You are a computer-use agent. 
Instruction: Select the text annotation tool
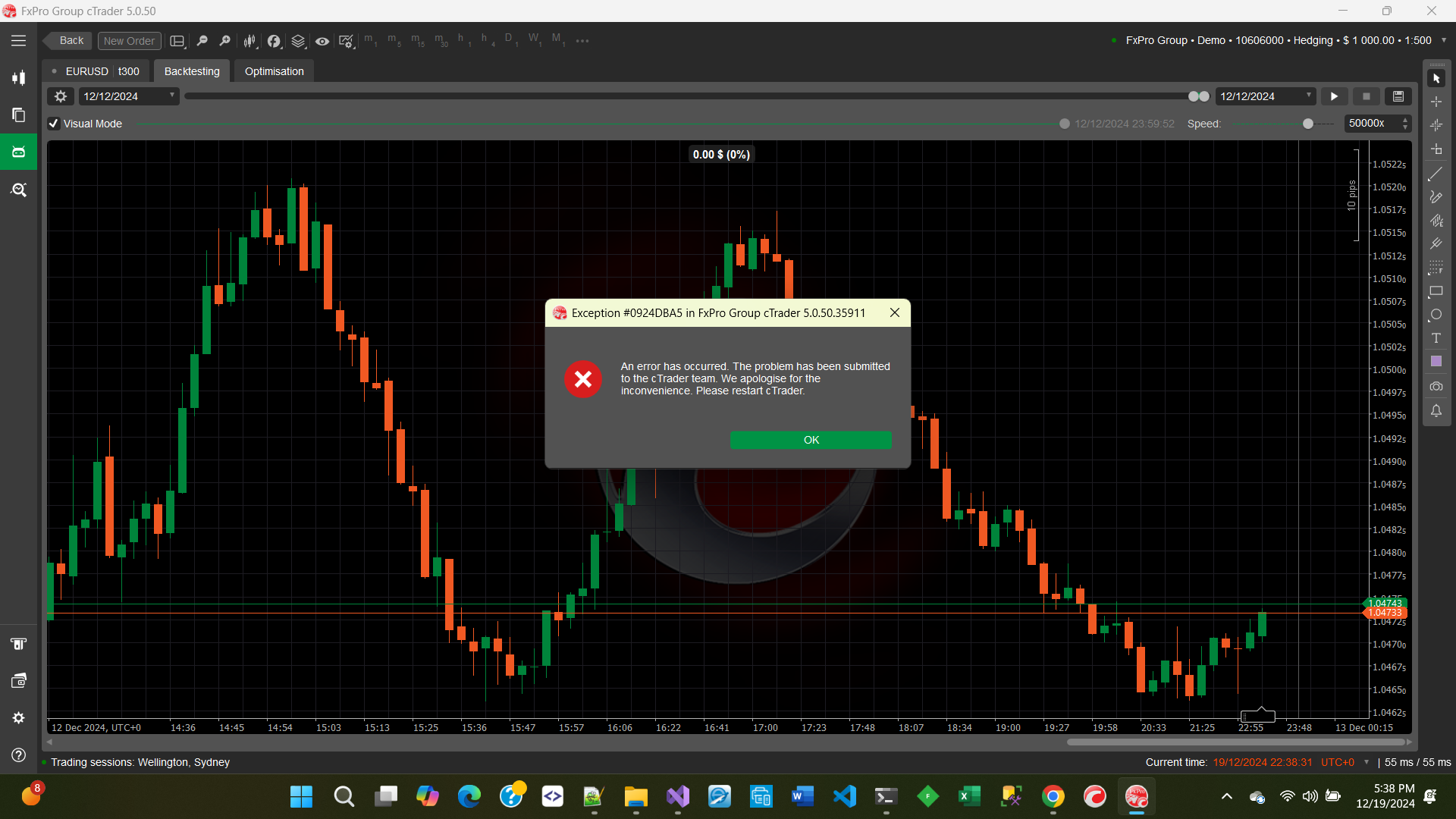pyautogui.click(x=1436, y=338)
